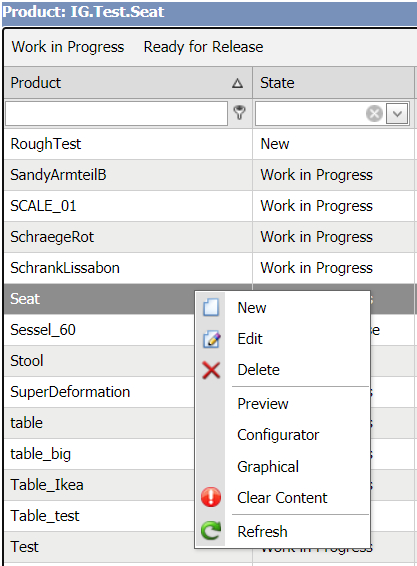Click the green Refresh arrow icon
This screenshot has height=566, width=417.
211,531
